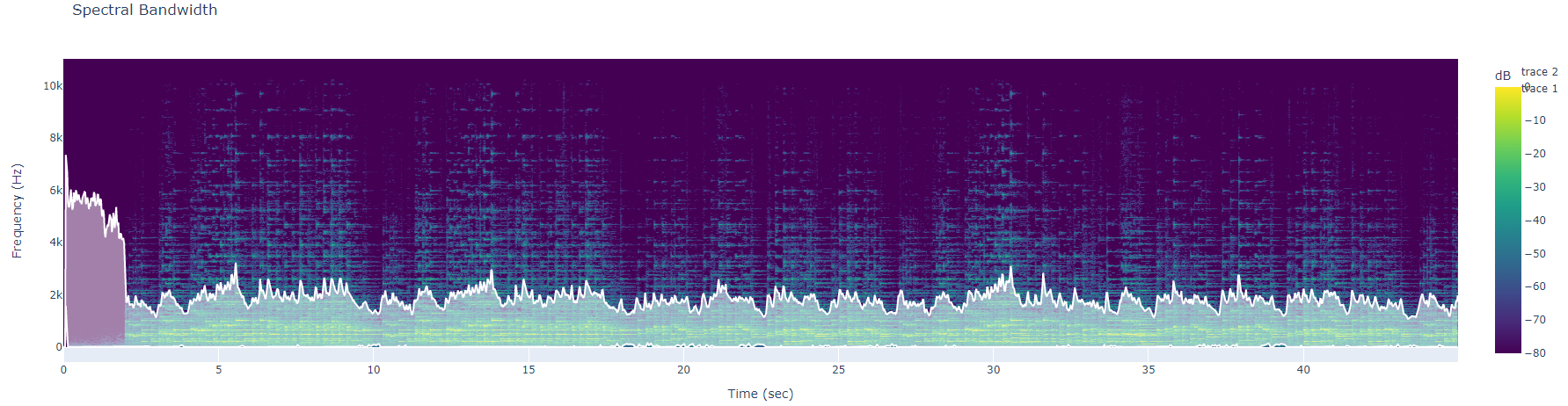This screenshot has width=1568, height=406.
Task: Click the 40 second time tick
Action: coord(1303,370)
